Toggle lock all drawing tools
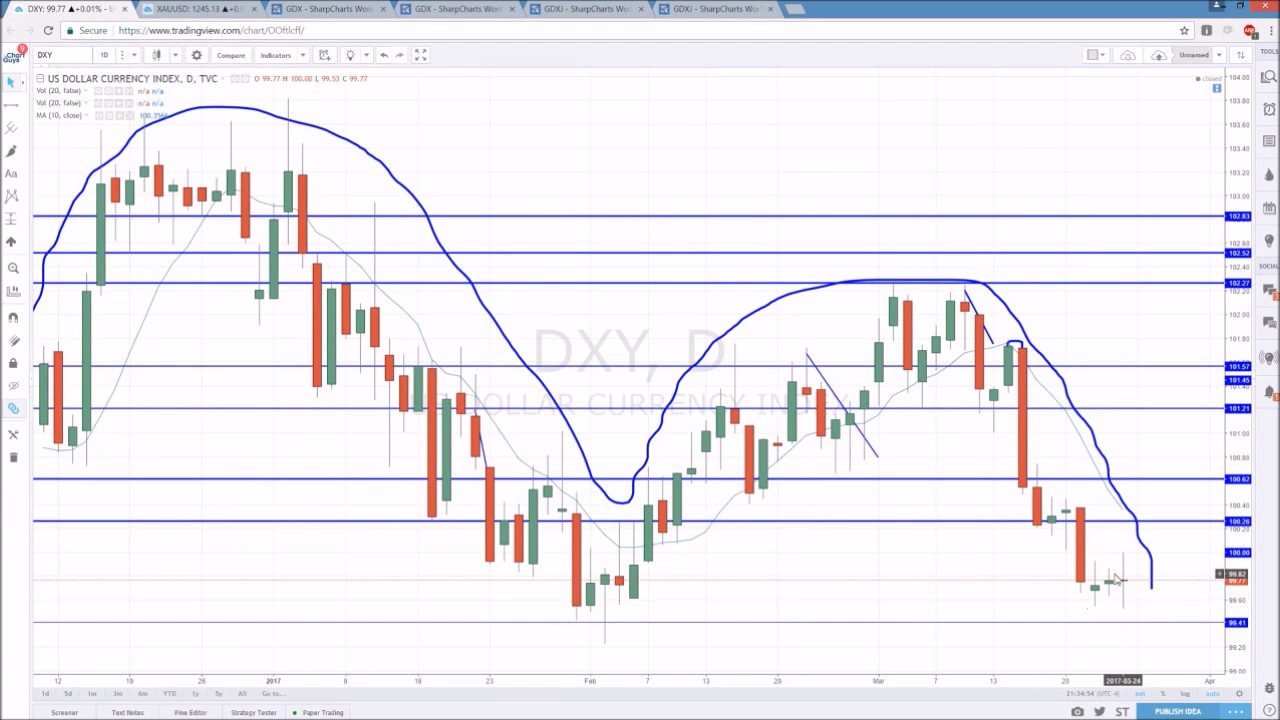The image size is (1280, 720). coord(13,363)
